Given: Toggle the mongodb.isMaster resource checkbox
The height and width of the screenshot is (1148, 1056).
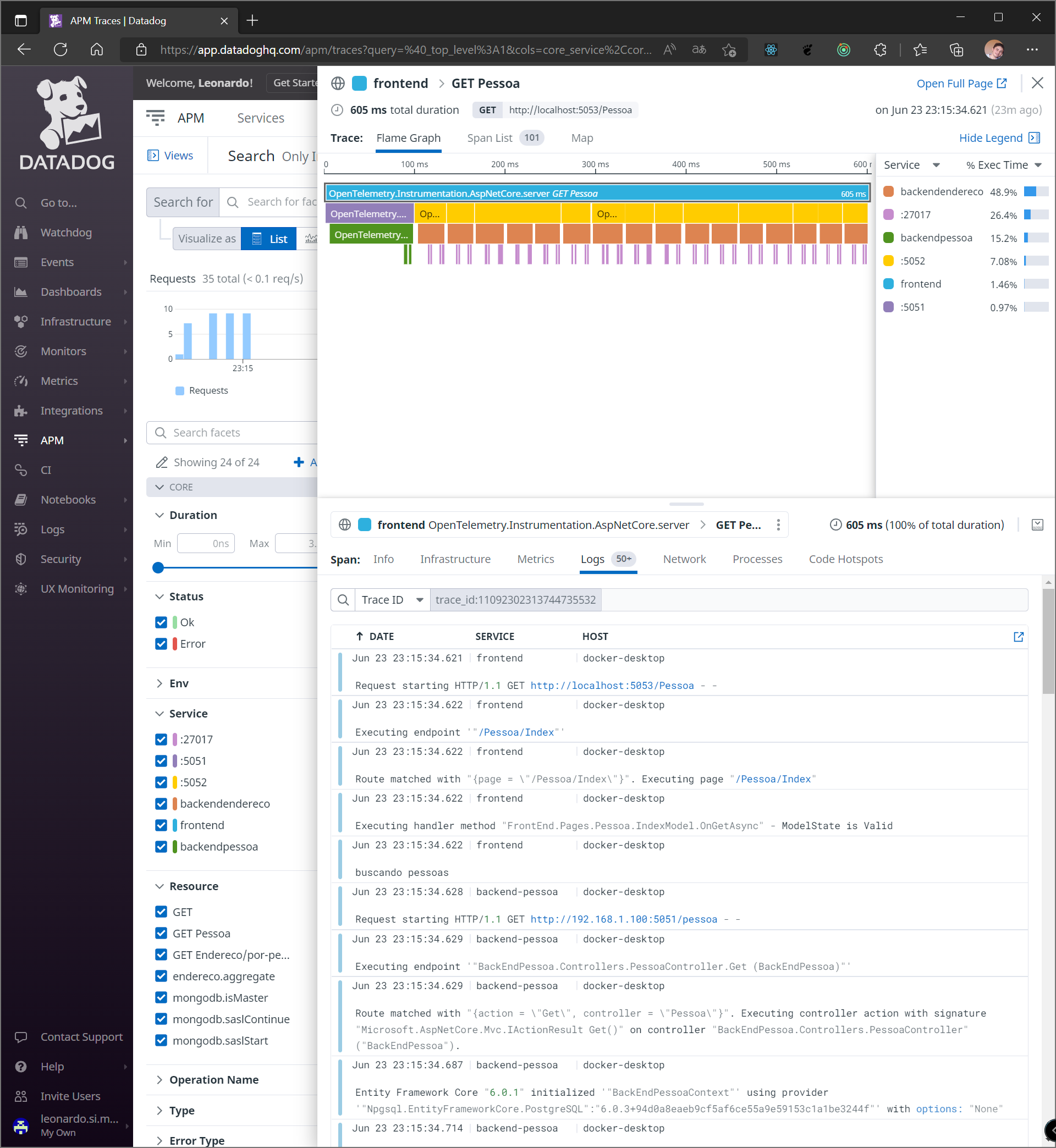Looking at the screenshot, I should [x=161, y=998].
